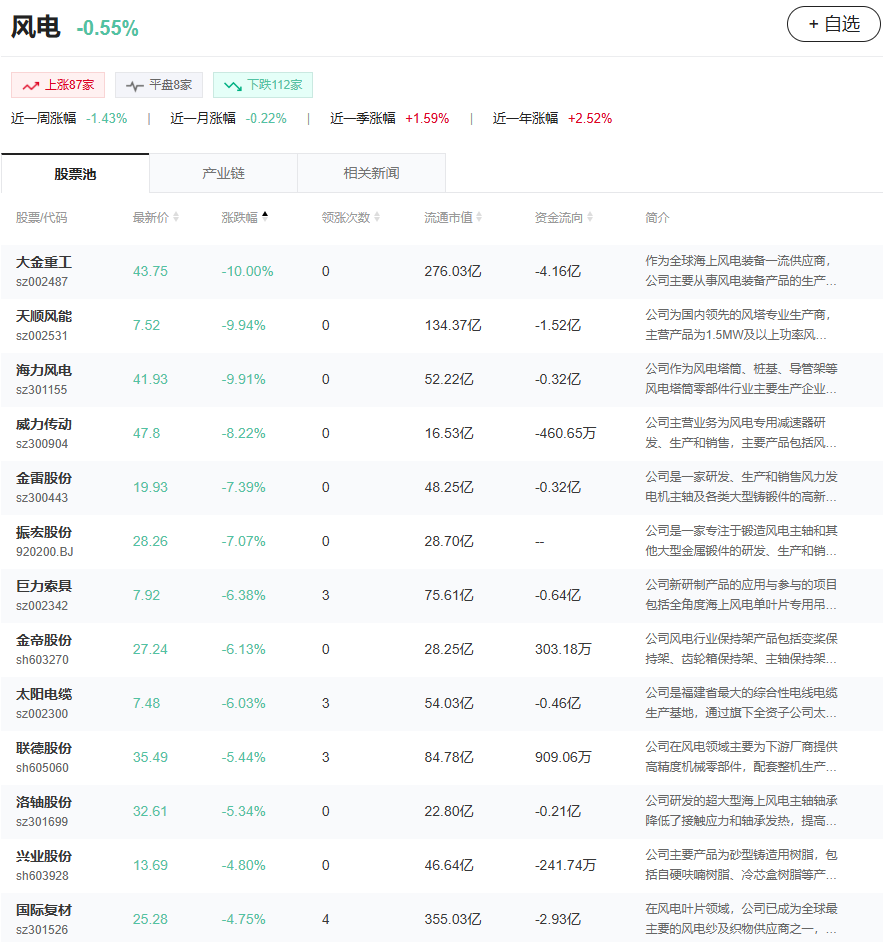
Task: Open stock 大金重工
Action: tap(44, 263)
